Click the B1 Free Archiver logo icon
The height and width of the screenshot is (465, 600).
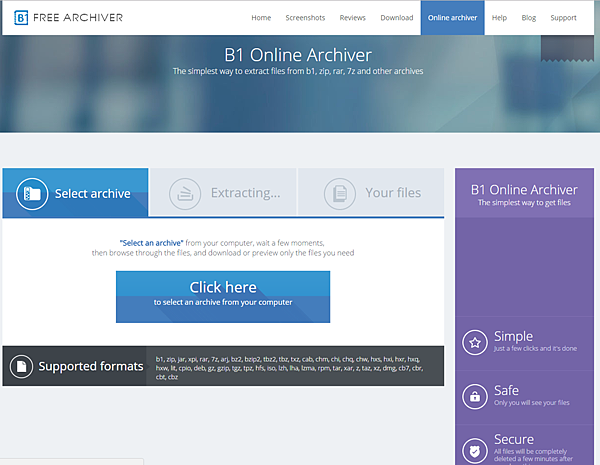coord(21,18)
